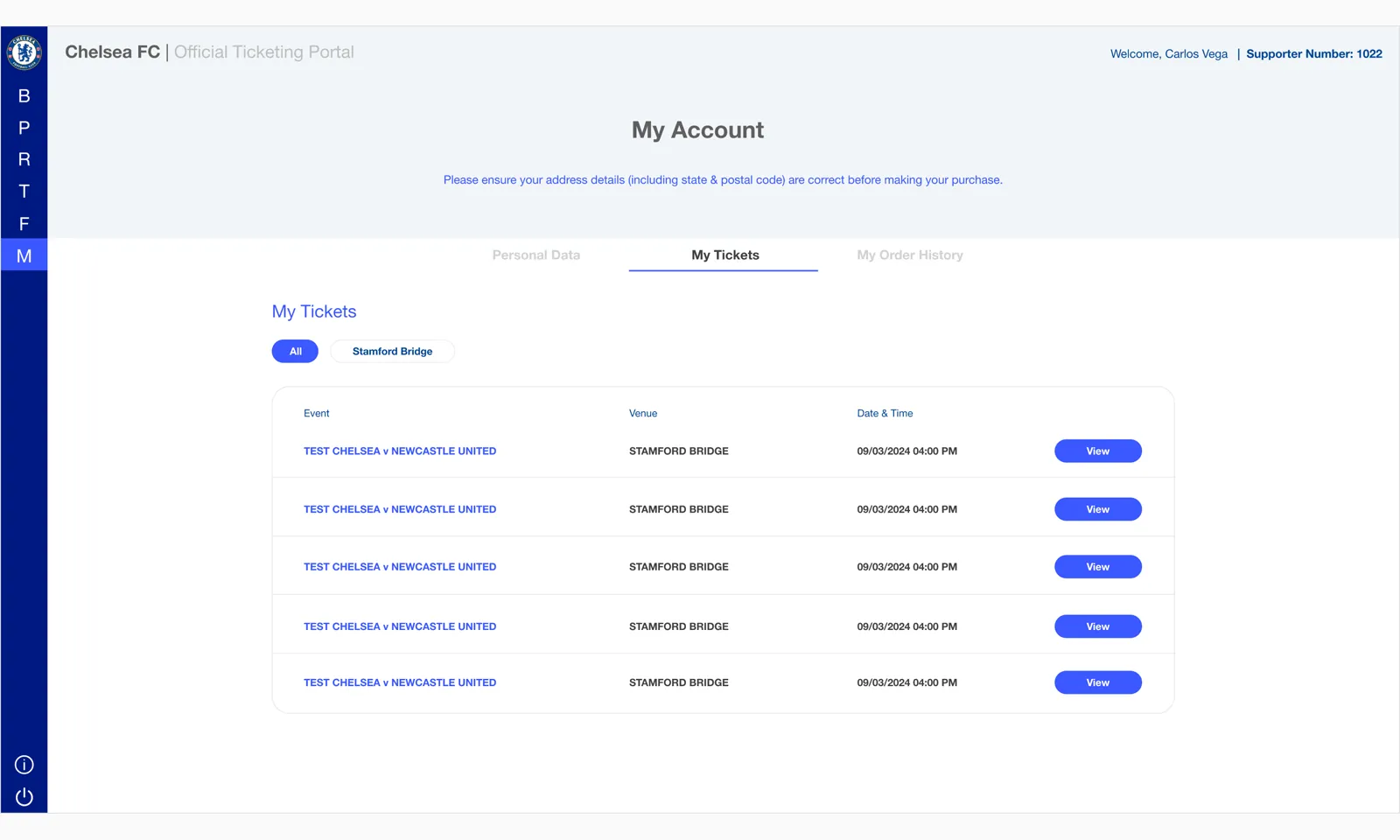The width and height of the screenshot is (1400, 840).
Task: Open the last TEST CHELSEA v NEWCASTLE UNITED link
Action: coord(400,682)
